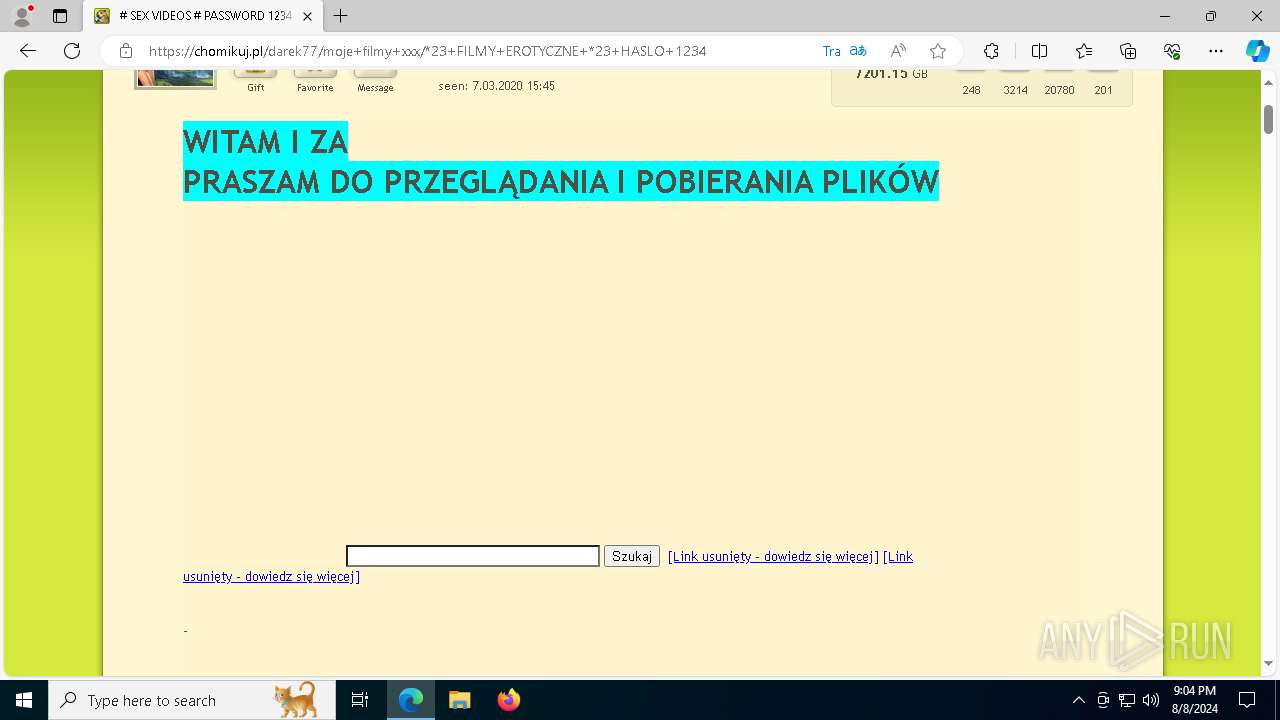Select the SEX VIDEOS PASSWORD browser tab
1280x720 pixels.
203,16
